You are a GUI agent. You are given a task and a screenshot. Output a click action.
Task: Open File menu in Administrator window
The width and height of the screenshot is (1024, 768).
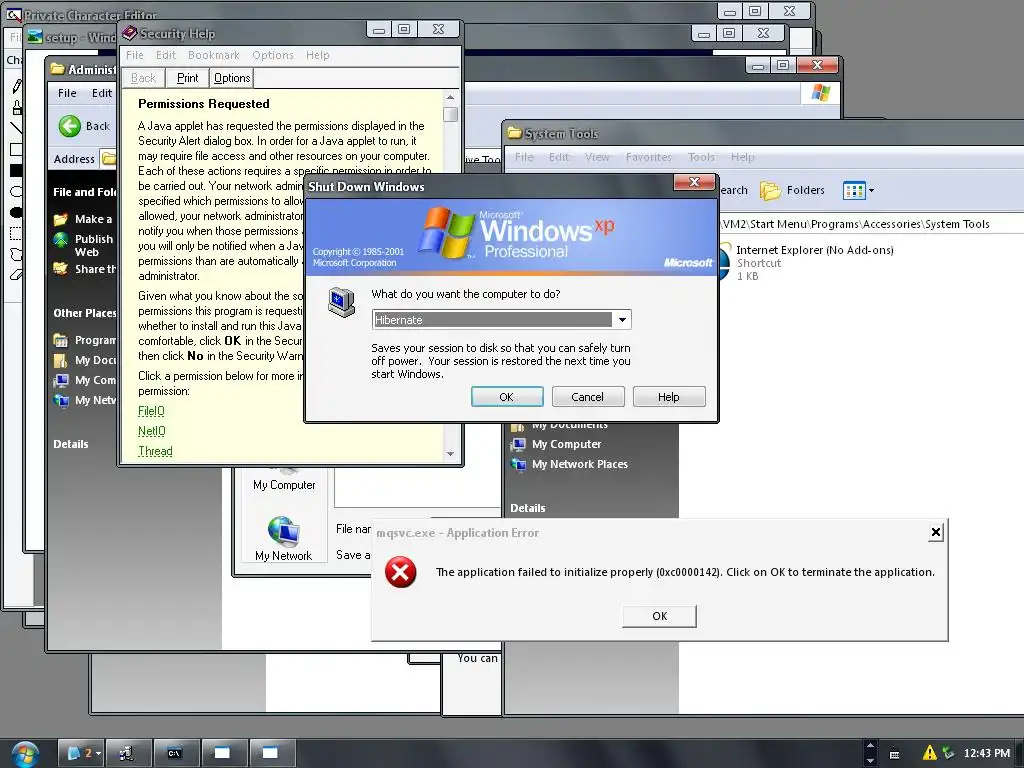point(67,93)
